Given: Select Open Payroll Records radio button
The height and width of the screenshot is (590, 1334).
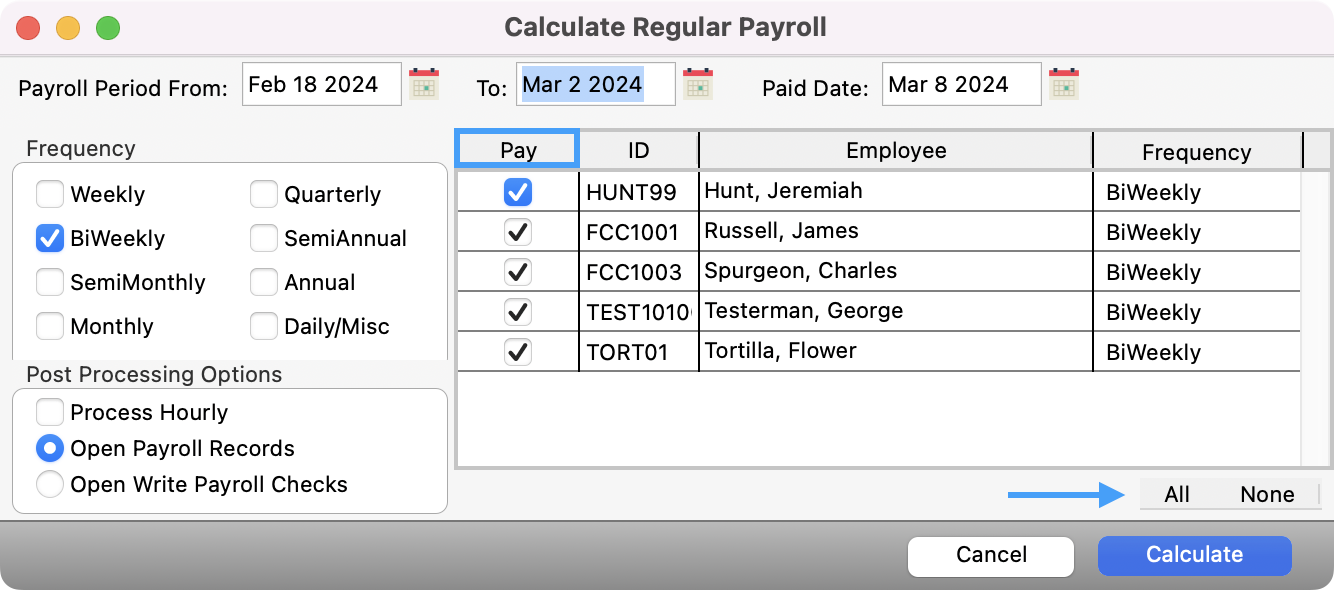Looking at the screenshot, I should coord(50,448).
